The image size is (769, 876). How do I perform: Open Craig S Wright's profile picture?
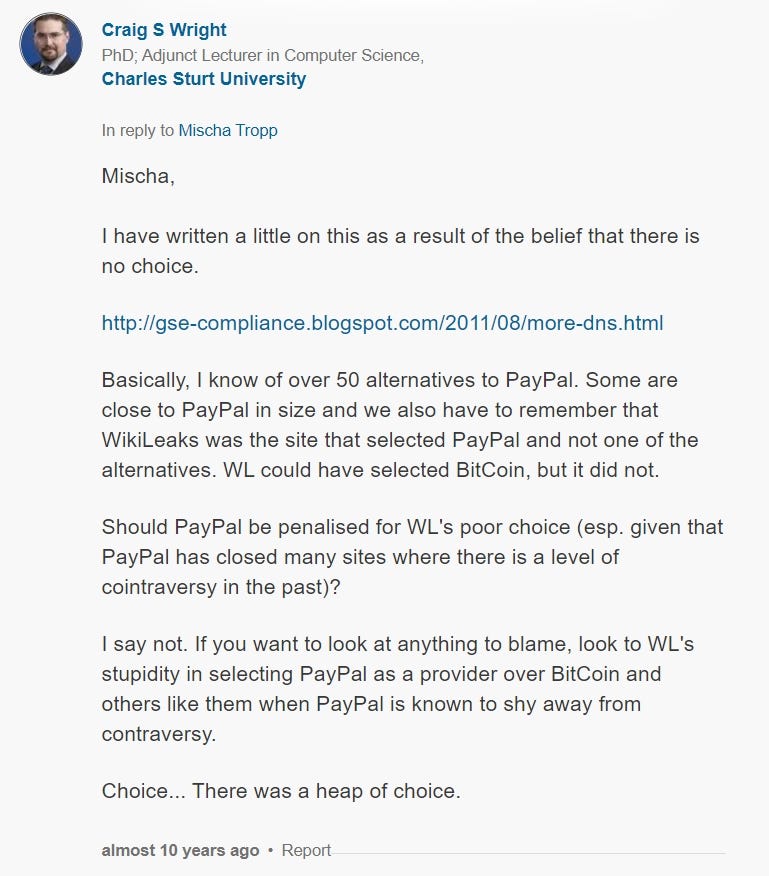(x=51, y=44)
